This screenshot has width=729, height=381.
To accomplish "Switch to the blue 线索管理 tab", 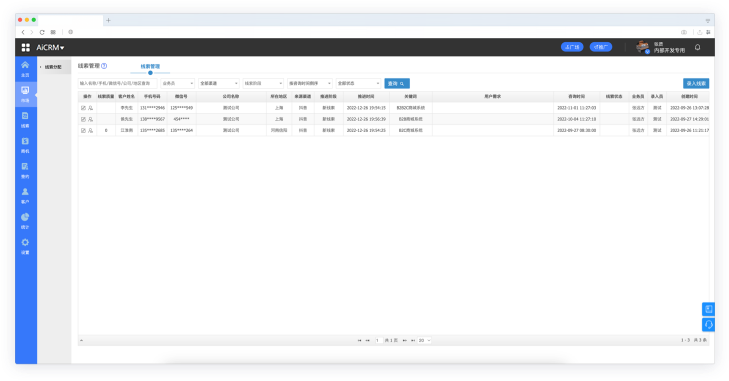I will coord(150,67).
